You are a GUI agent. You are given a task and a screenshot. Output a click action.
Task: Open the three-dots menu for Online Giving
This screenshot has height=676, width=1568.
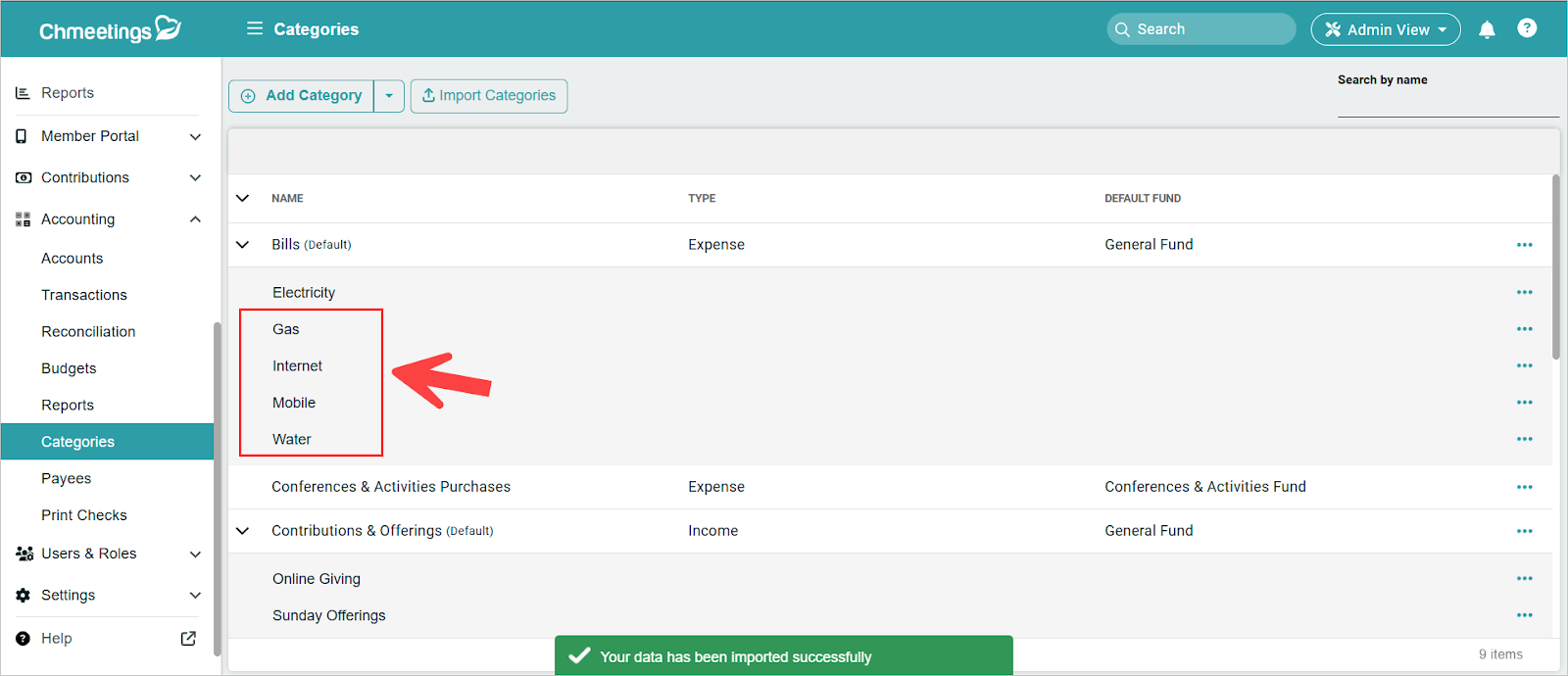tap(1524, 578)
